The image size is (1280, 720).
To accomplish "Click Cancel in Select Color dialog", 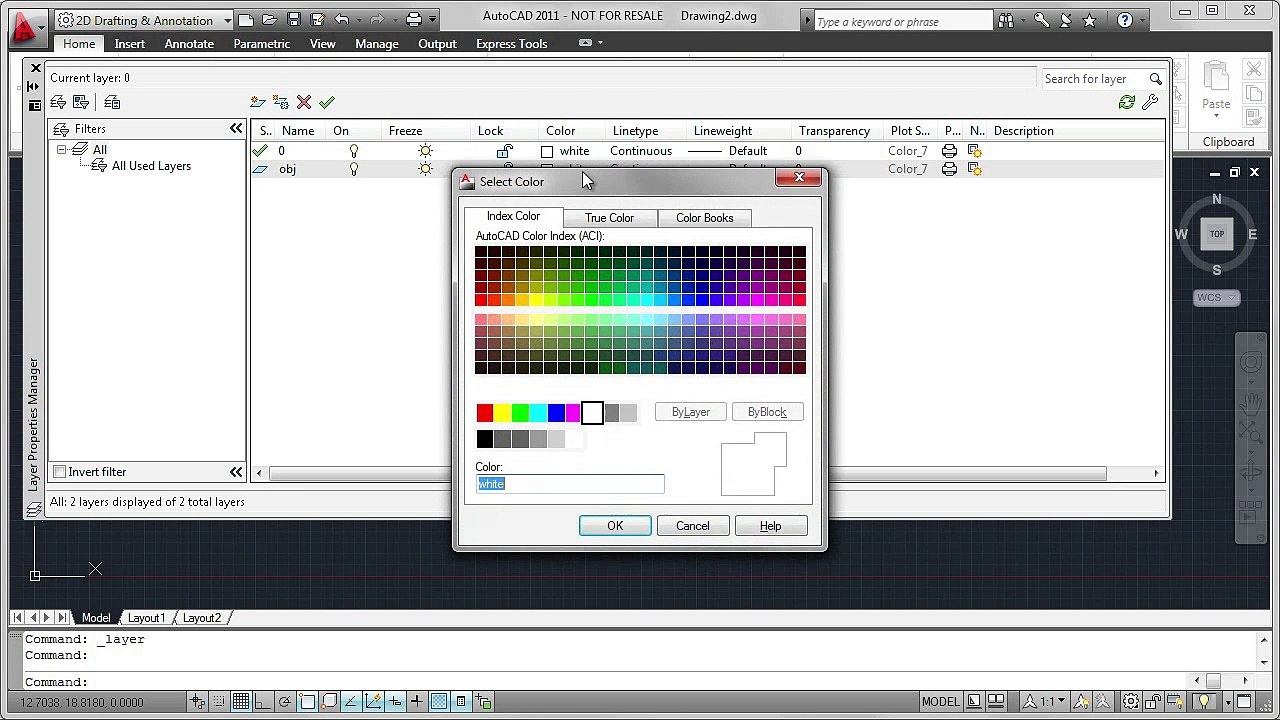I will coord(692,526).
